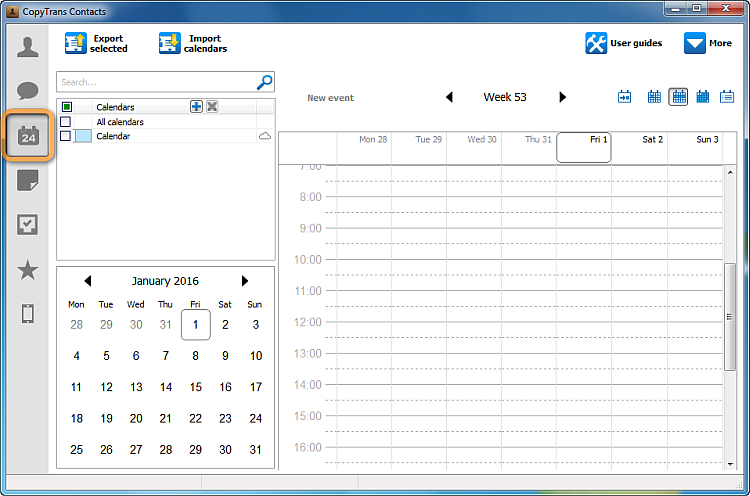Click the go-to-today calendar icon
750x496 pixels.
(624, 97)
